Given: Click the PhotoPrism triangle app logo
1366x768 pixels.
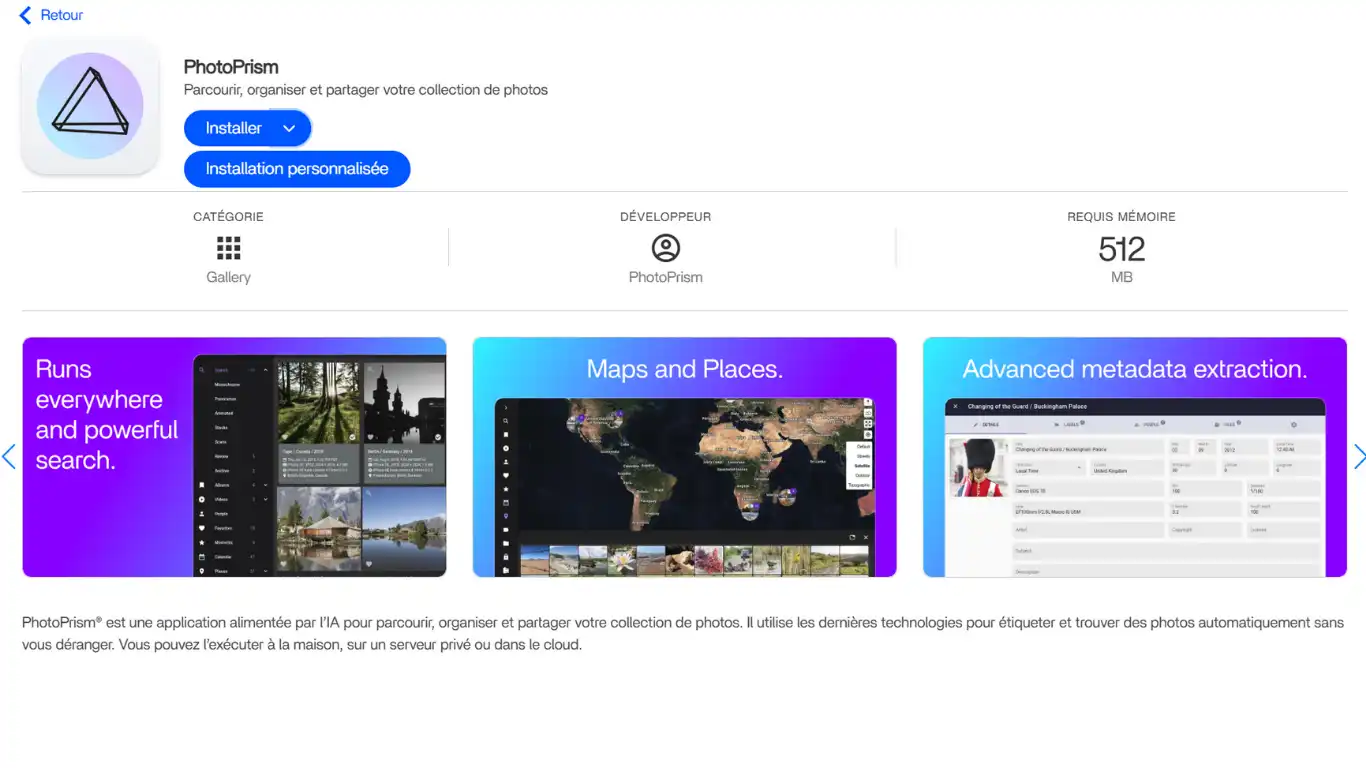Looking at the screenshot, I should 90,106.
